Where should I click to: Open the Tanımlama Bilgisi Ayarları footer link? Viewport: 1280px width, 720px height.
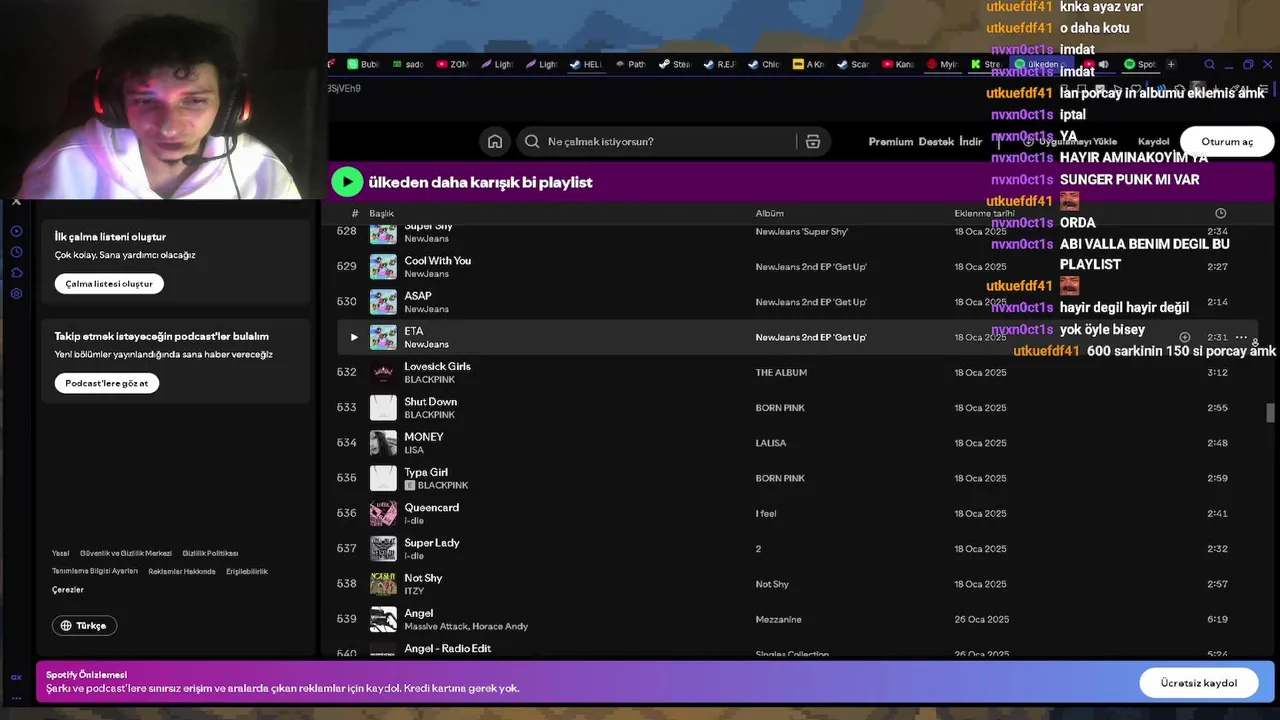pos(95,571)
